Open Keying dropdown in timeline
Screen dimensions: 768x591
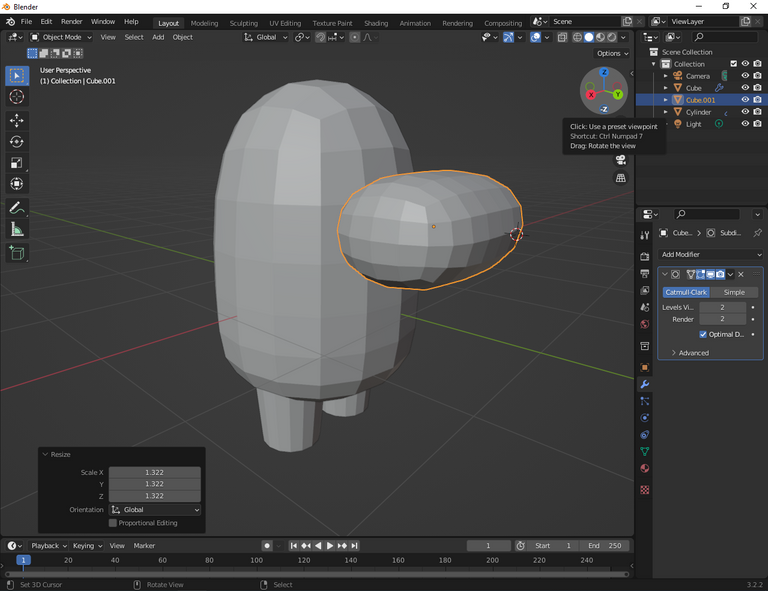point(87,546)
